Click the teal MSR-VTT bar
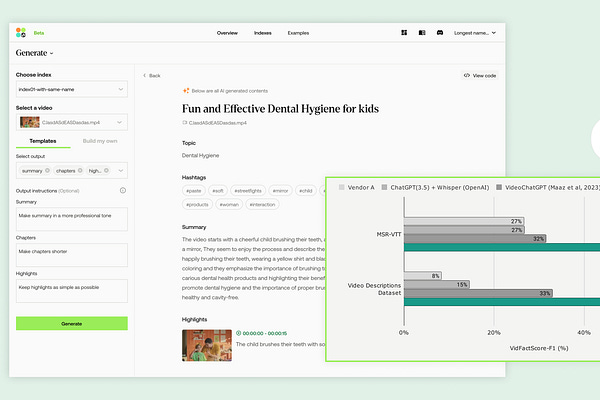 (502, 247)
